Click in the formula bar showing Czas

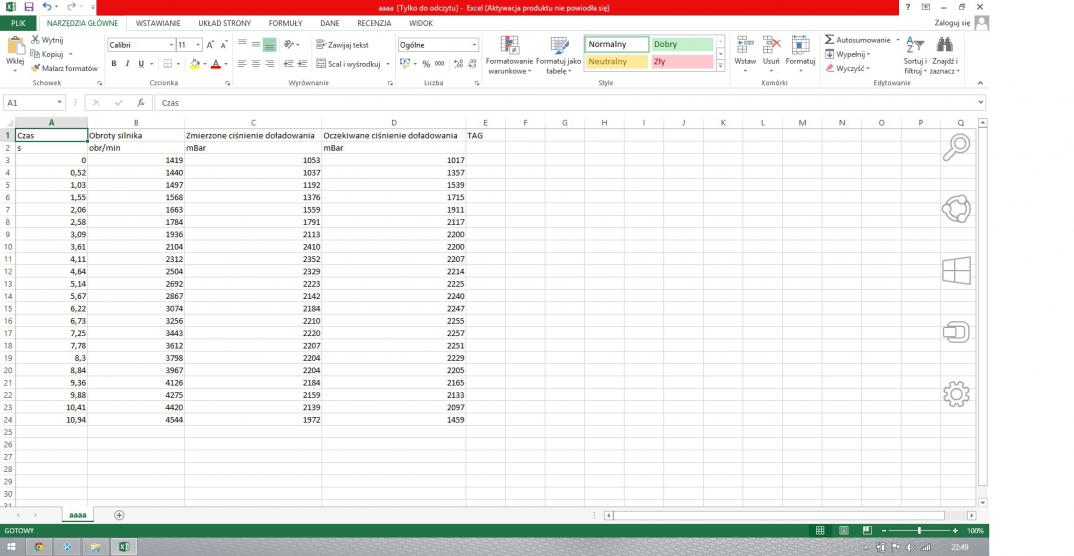[569, 103]
